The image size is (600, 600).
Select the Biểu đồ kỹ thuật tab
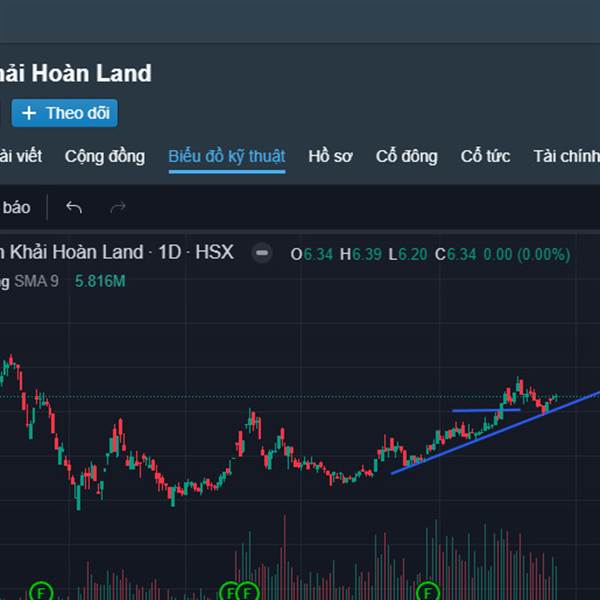[227, 156]
